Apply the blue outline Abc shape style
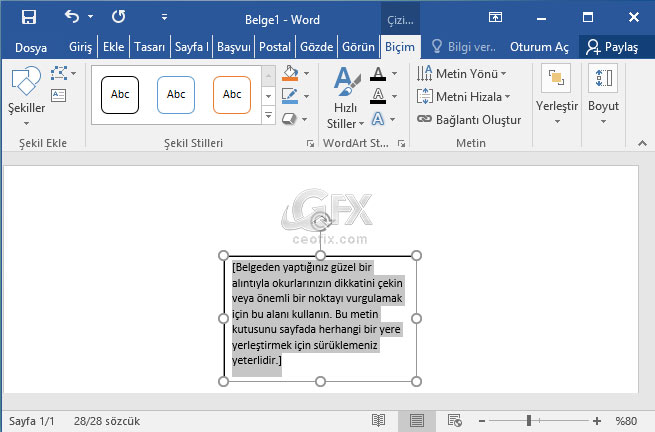 (x=176, y=95)
